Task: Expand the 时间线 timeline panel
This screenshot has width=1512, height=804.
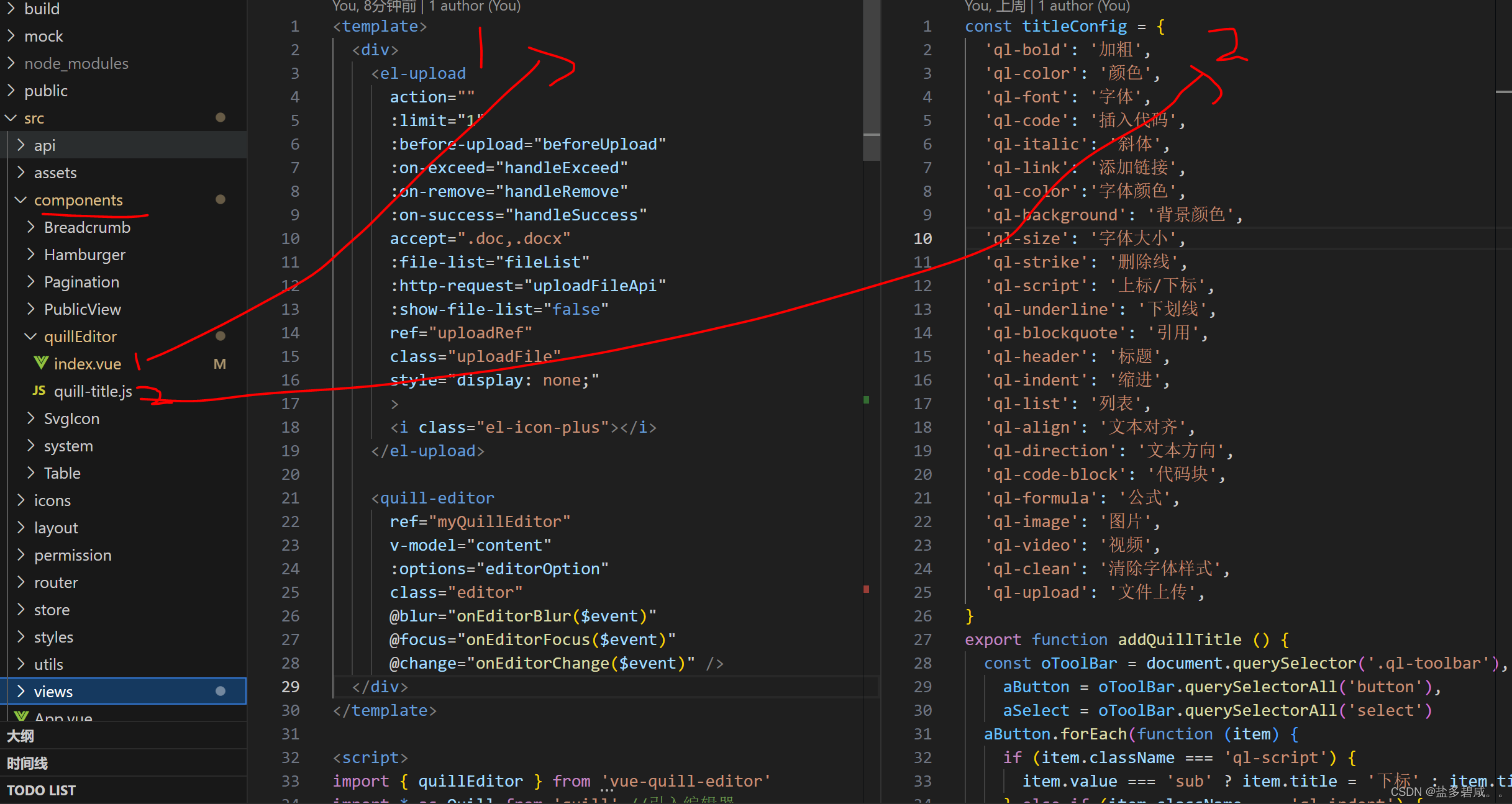Action: pyautogui.click(x=27, y=763)
